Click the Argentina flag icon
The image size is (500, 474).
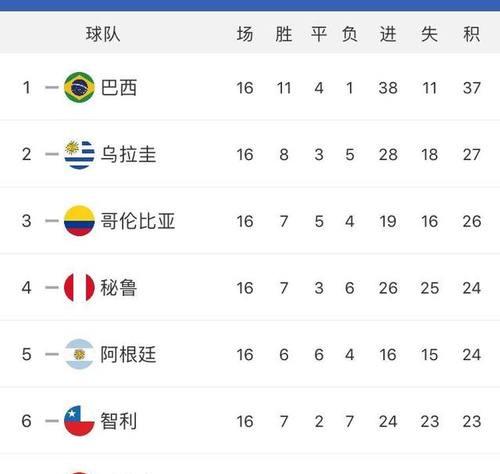79,354
